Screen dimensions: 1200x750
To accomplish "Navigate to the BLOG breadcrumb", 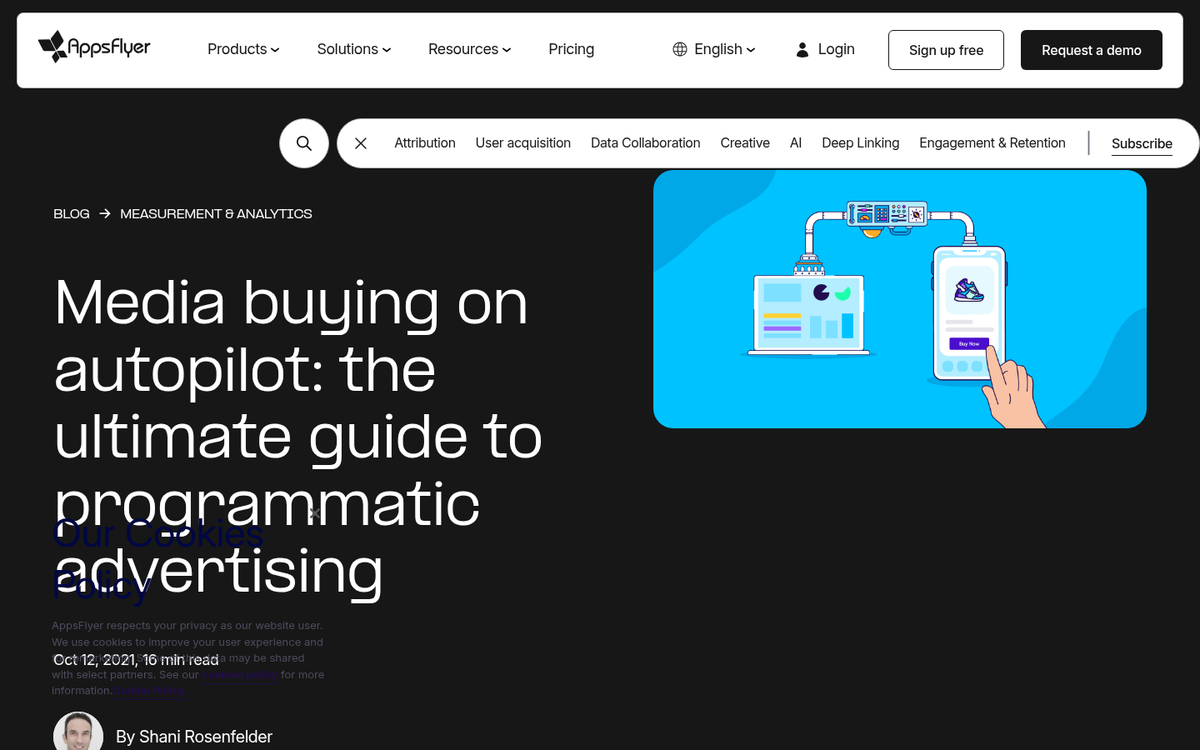I will (71, 214).
